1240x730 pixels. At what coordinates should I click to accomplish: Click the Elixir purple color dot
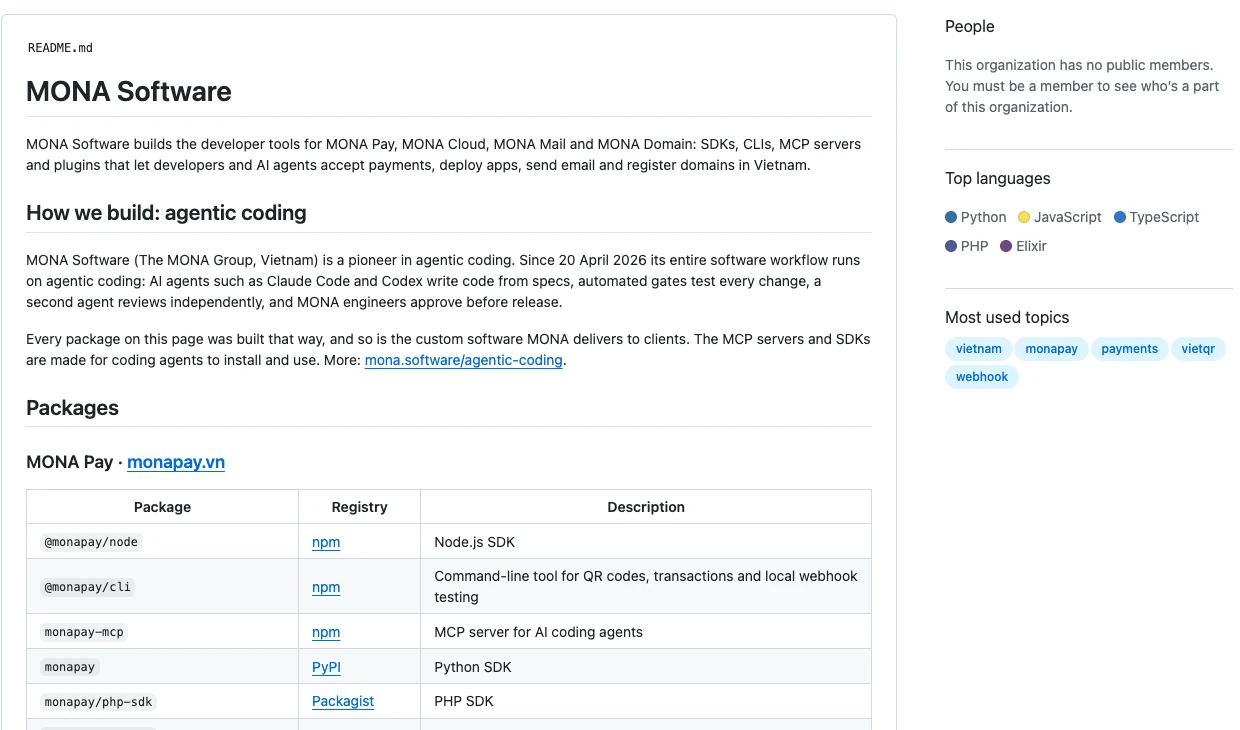[1006, 246]
